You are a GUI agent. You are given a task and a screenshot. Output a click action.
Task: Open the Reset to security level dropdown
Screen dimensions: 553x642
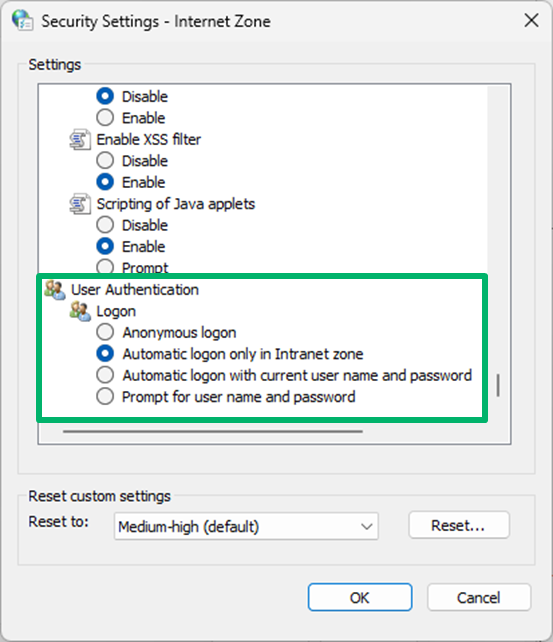(246, 526)
